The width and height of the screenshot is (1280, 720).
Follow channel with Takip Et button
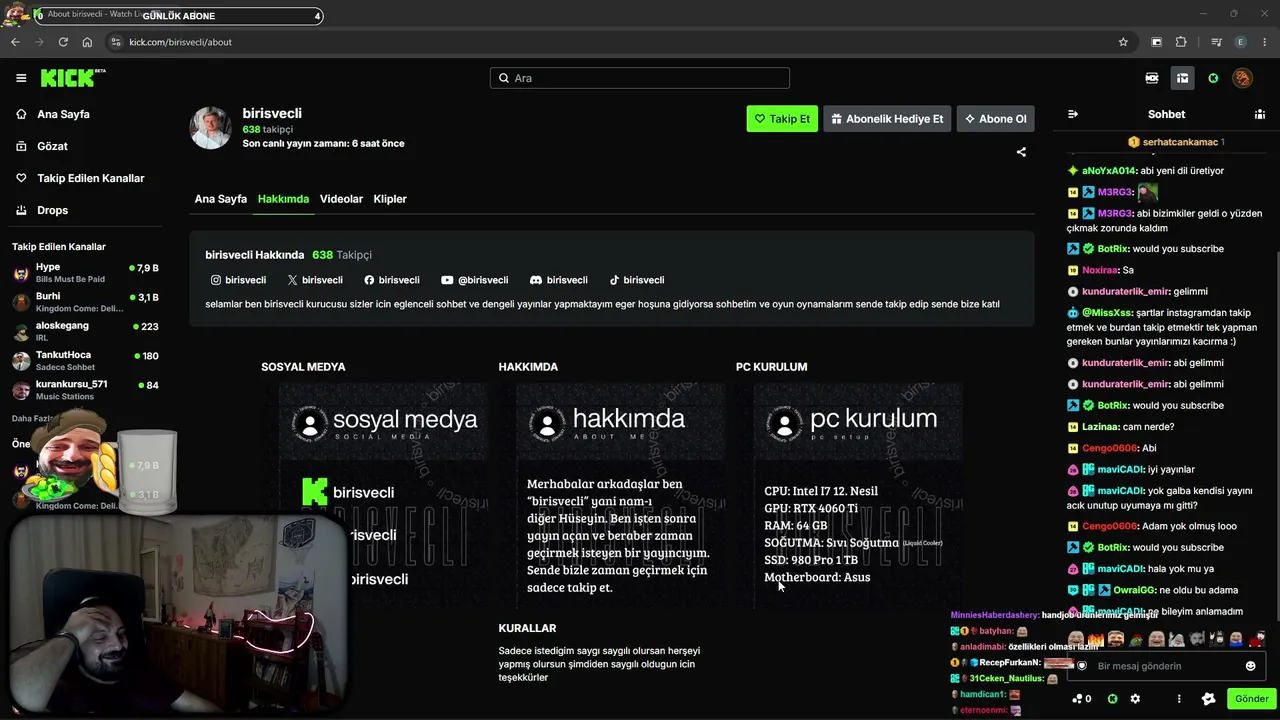pos(782,119)
